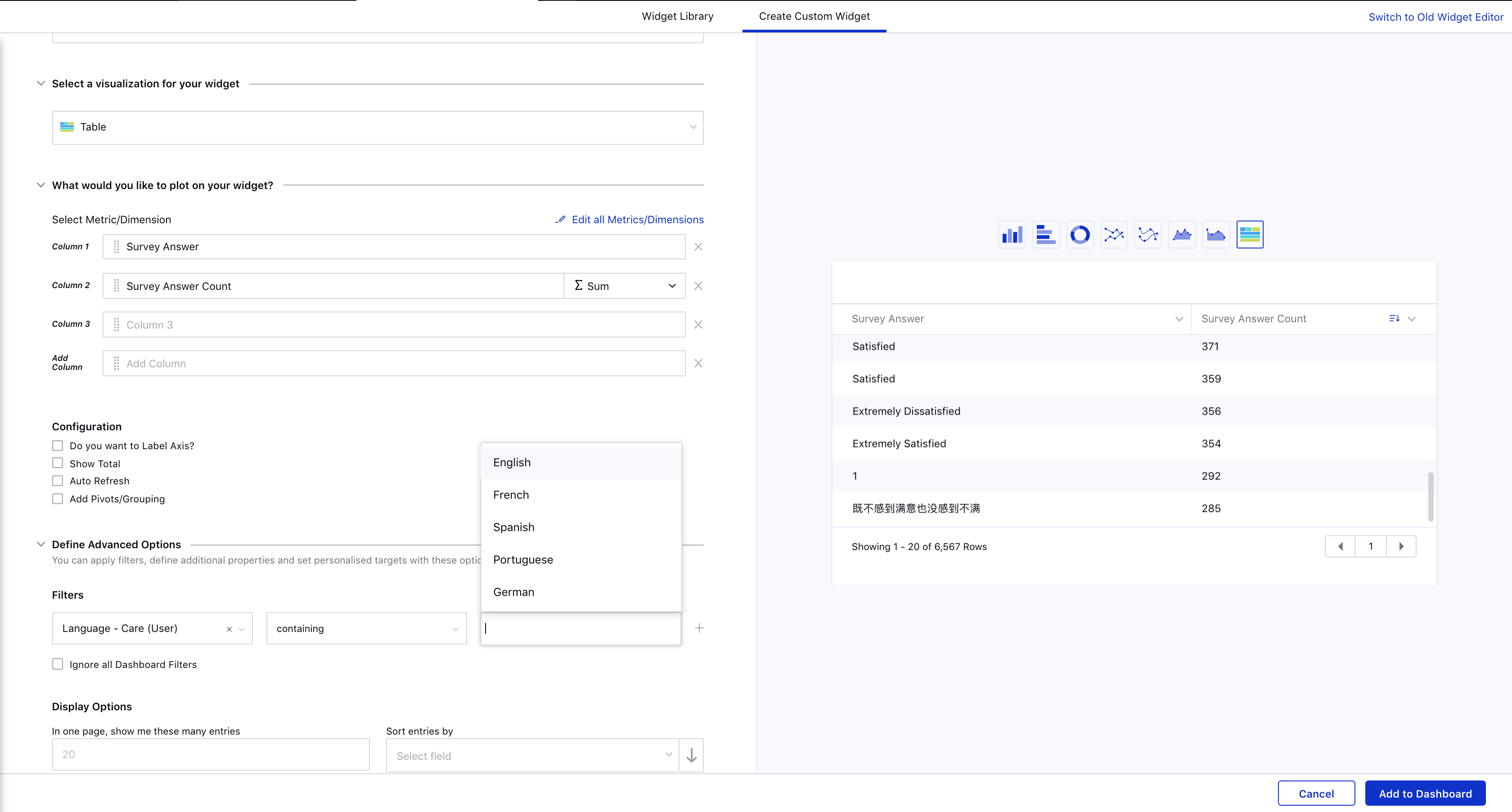Collapse the Define Advanced Options section
The image size is (1512, 812).
click(x=40, y=544)
